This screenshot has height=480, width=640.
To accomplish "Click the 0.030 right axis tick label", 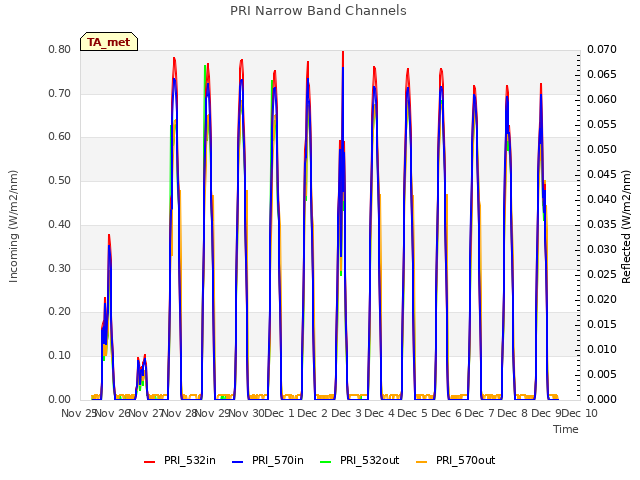I will pyautogui.click(x=602, y=249).
